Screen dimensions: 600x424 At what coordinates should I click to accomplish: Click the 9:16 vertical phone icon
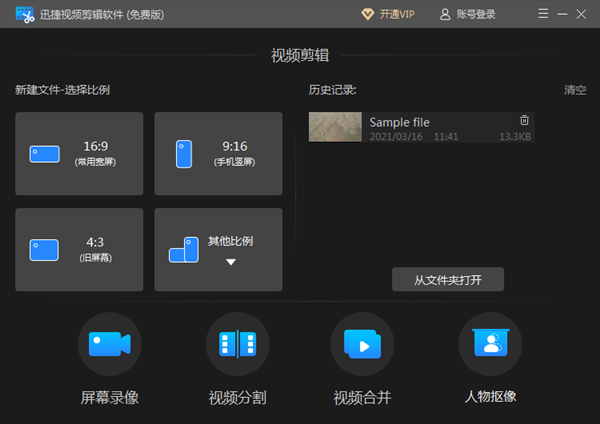(x=184, y=154)
